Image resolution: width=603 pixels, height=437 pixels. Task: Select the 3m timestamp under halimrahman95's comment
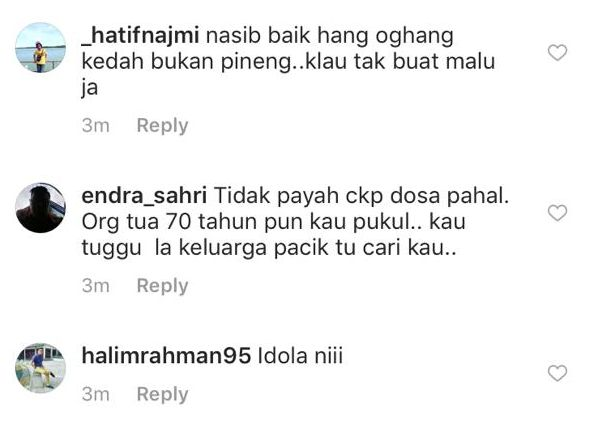click(96, 394)
